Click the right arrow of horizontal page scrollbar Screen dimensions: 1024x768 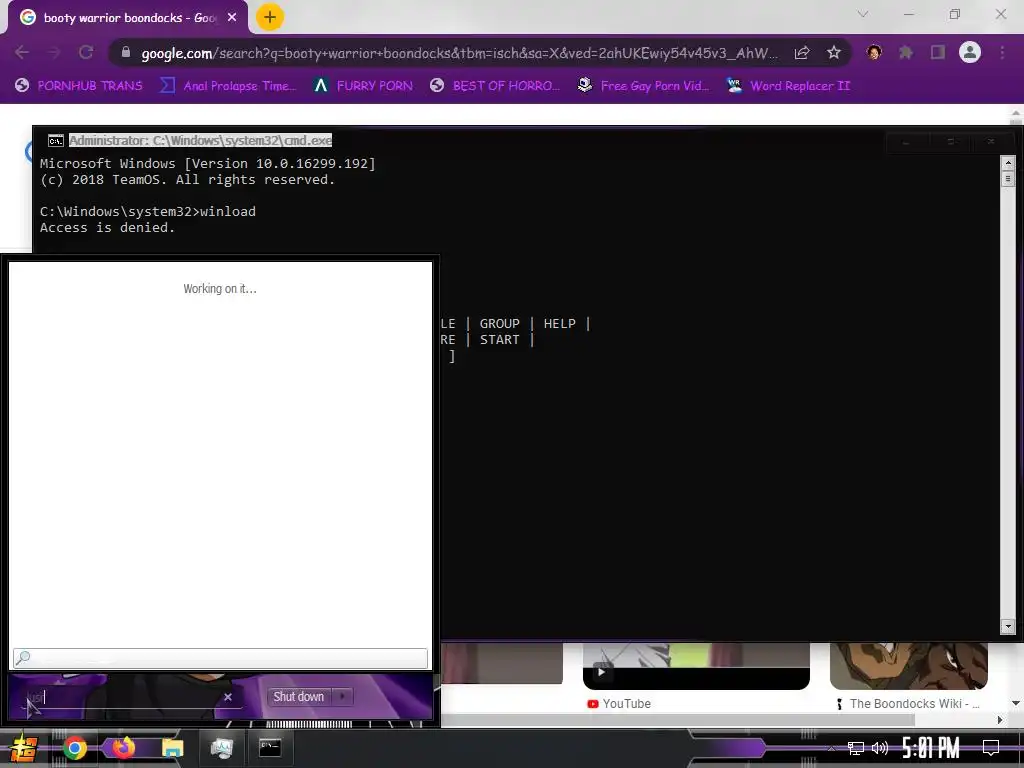pyautogui.click(x=1000, y=720)
